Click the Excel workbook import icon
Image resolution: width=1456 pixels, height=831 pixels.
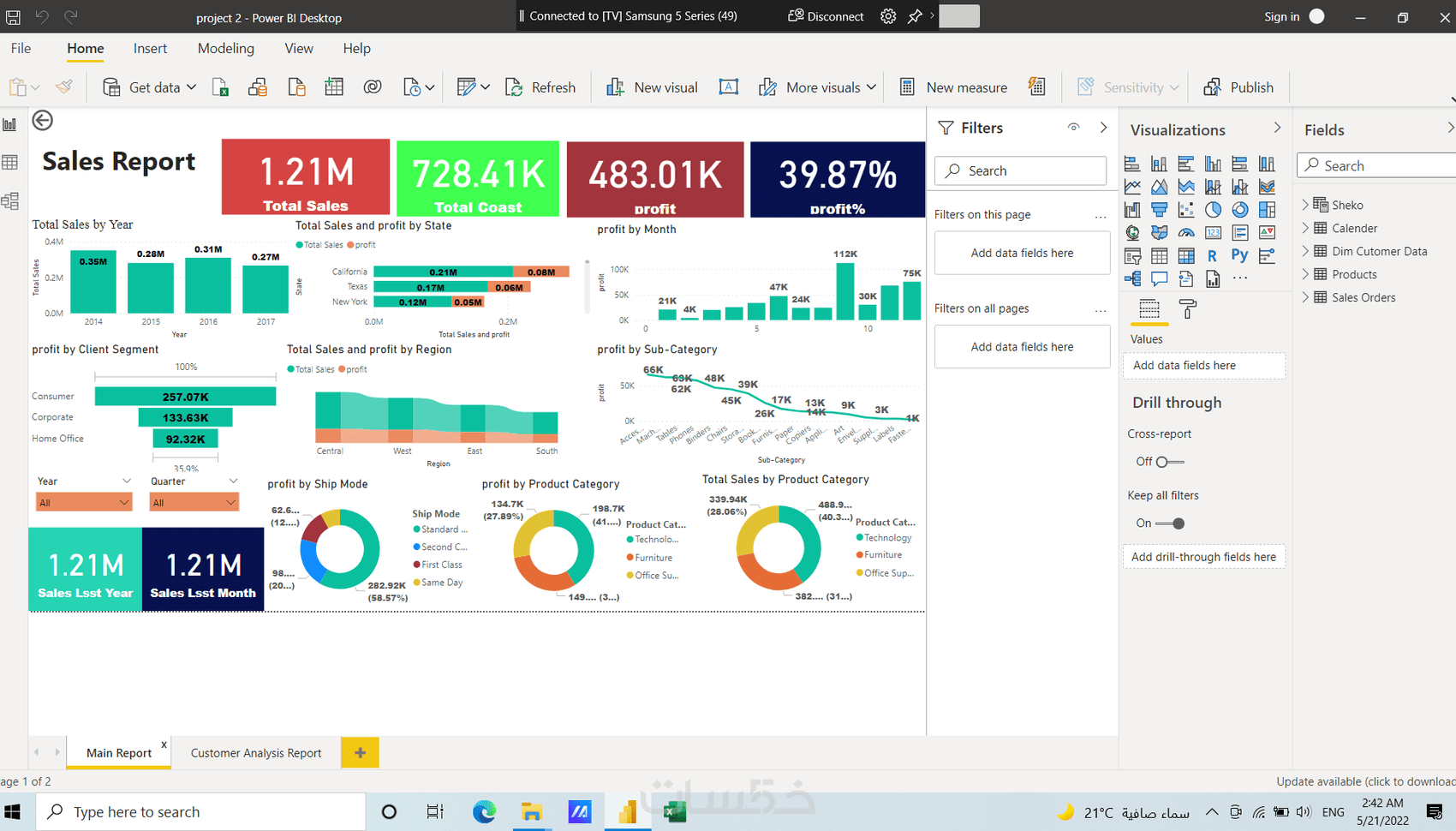[x=220, y=87]
